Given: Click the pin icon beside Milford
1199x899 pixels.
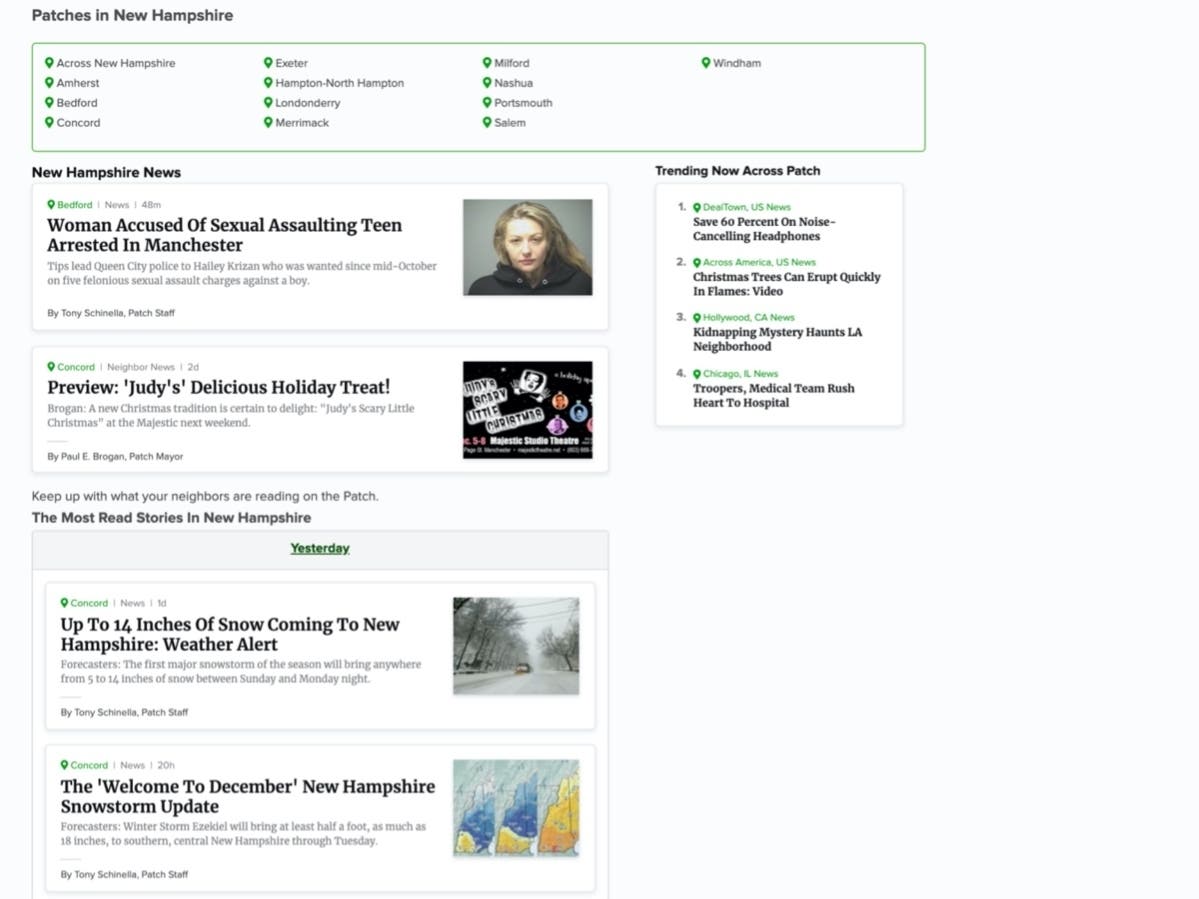Looking at the screenshot, I should [x=486, y=62].
